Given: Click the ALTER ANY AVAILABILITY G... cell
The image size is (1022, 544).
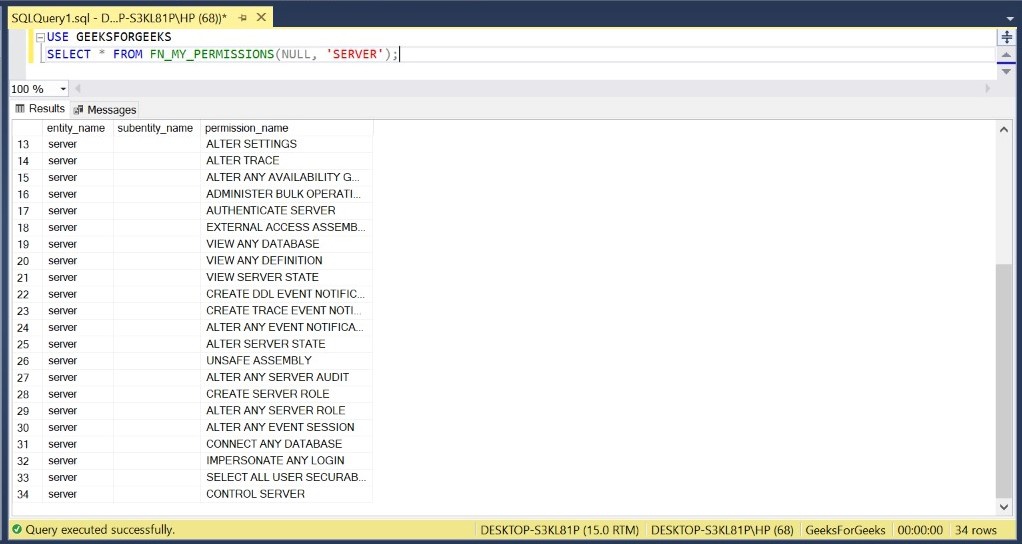Looking at the screenshot, I should coord(287,177).
